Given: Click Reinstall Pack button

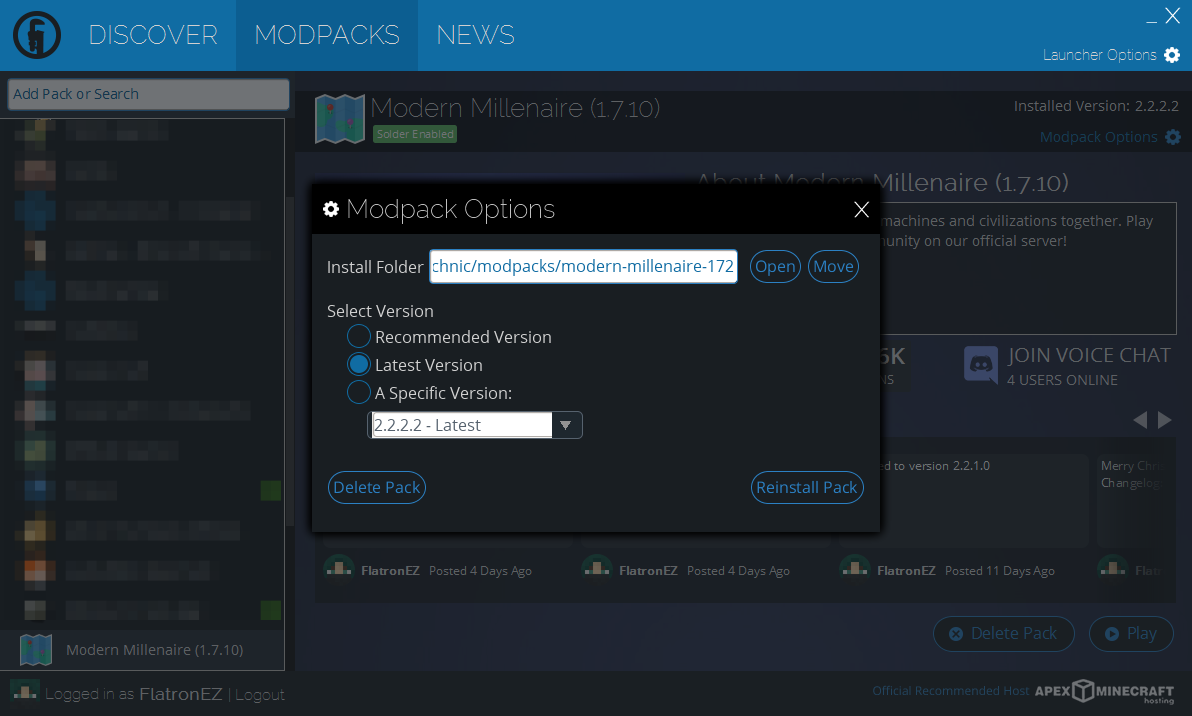Looking at the screenshot, I should click(x=807, y=487).
